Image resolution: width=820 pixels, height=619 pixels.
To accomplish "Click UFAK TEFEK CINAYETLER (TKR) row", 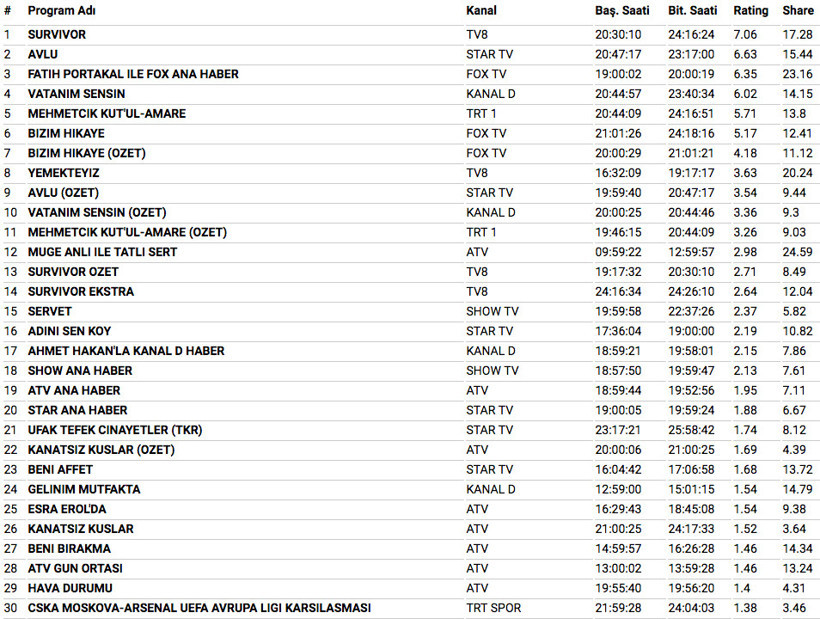I will click(x=115, y=430).
